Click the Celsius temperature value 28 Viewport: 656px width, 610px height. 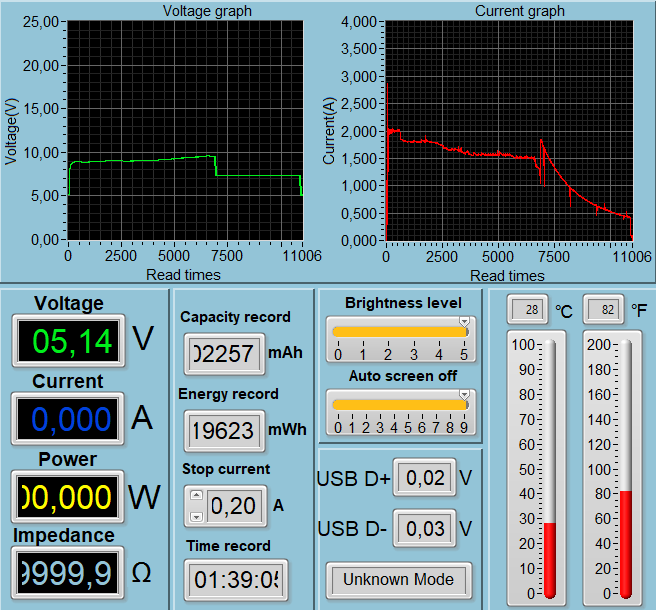pyautogui.click(x=527, y=310)
